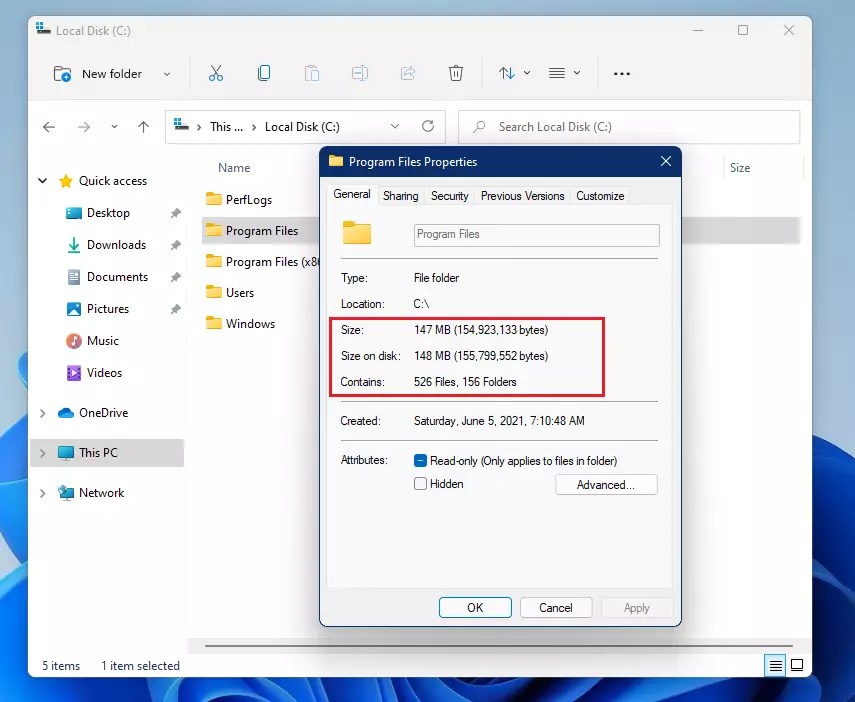Switch to the Security tab

pyautogui.click(x=449, y=196)
